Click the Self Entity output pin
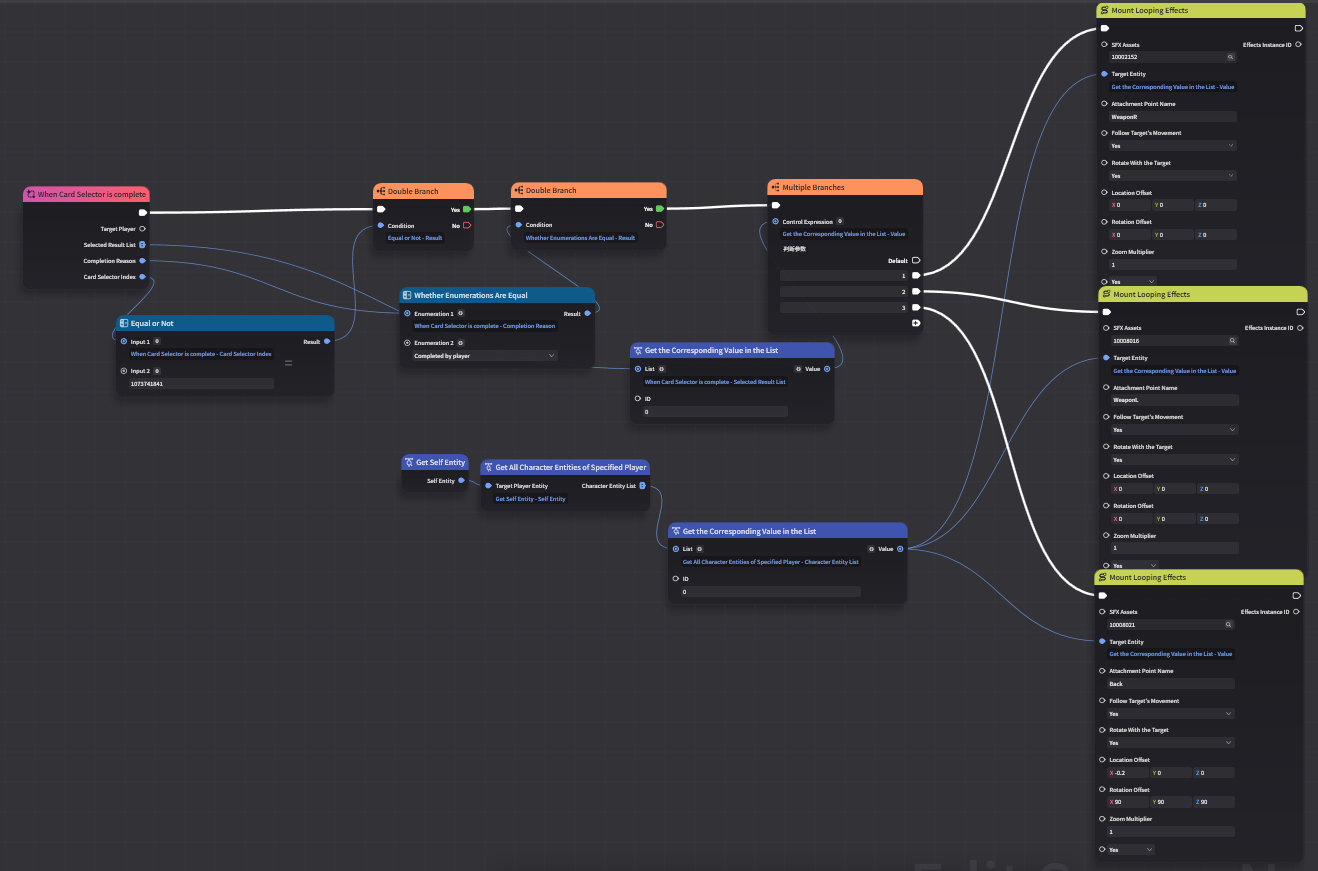Screen dimensions: 1318x871 point(461,481)
